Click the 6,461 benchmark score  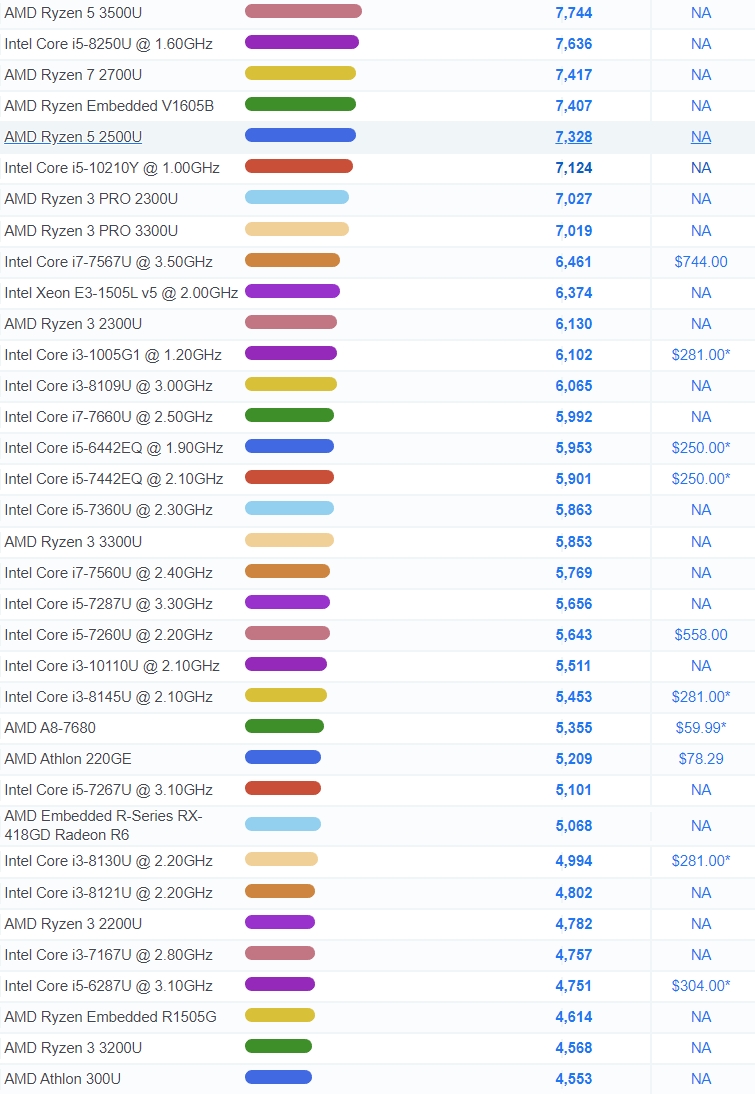click(574, 262)
